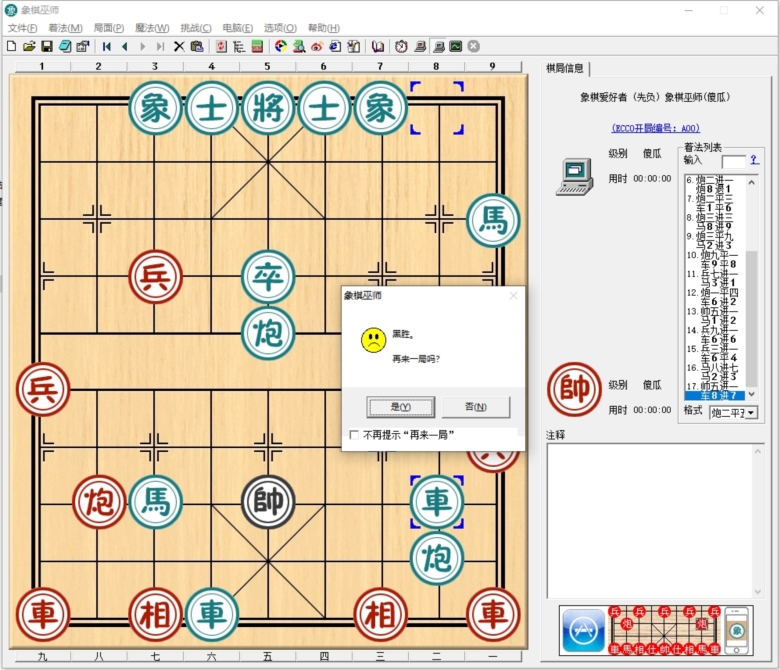Click the red 帥 player icon
This screenshot has width=780, height=670.
coord(575,389)
